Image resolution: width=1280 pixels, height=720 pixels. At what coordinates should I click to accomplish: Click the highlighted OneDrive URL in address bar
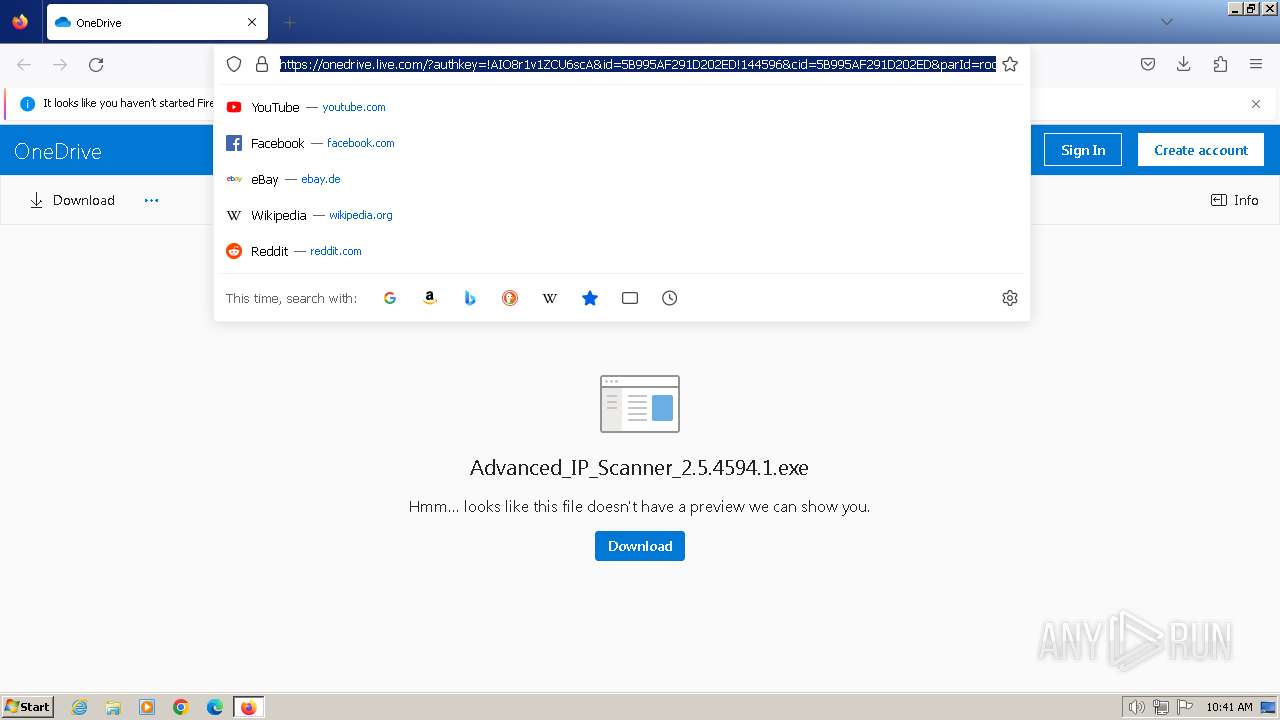coord(637,64)
